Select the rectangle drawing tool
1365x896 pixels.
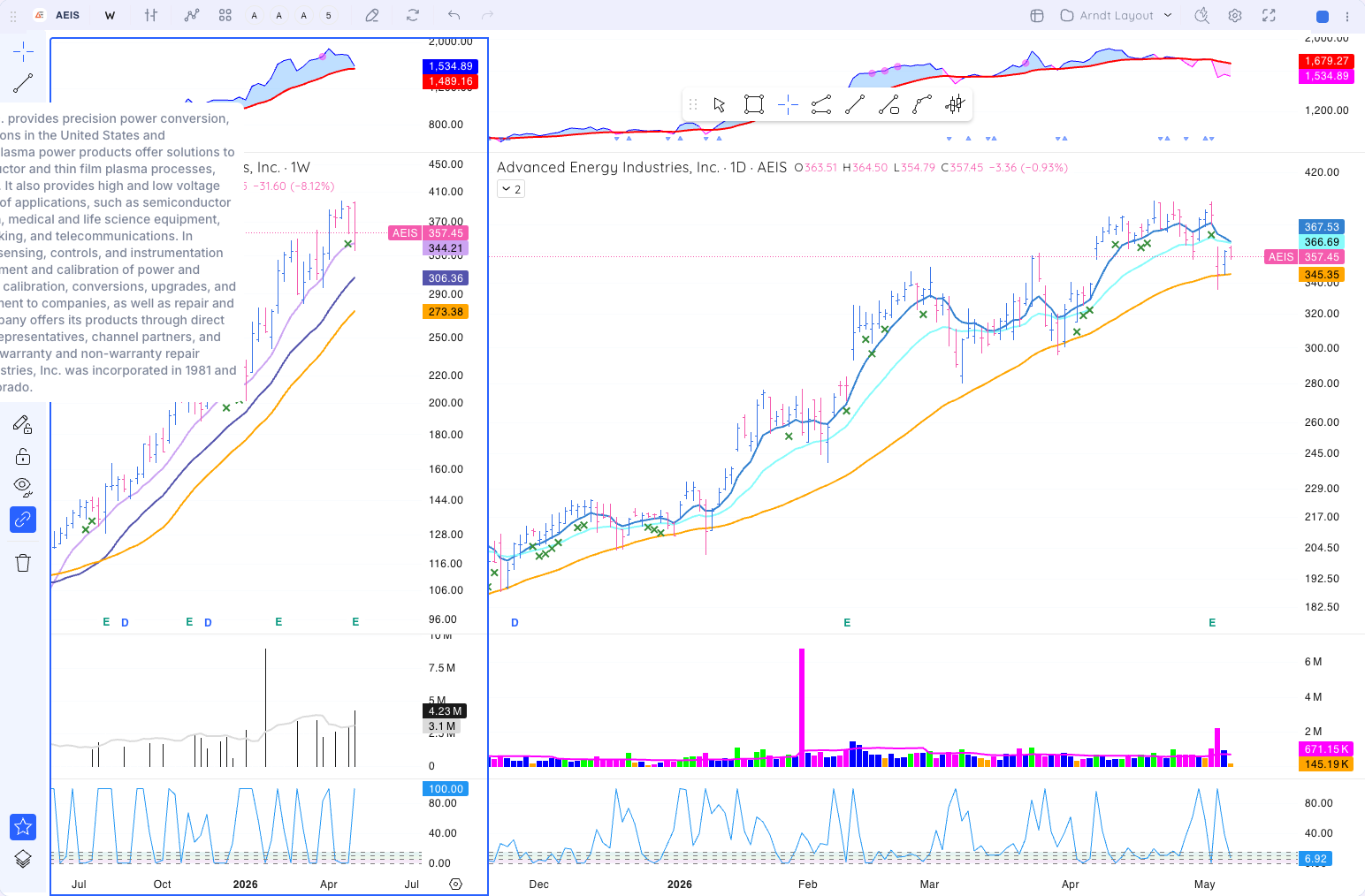(x=754, y=105)
